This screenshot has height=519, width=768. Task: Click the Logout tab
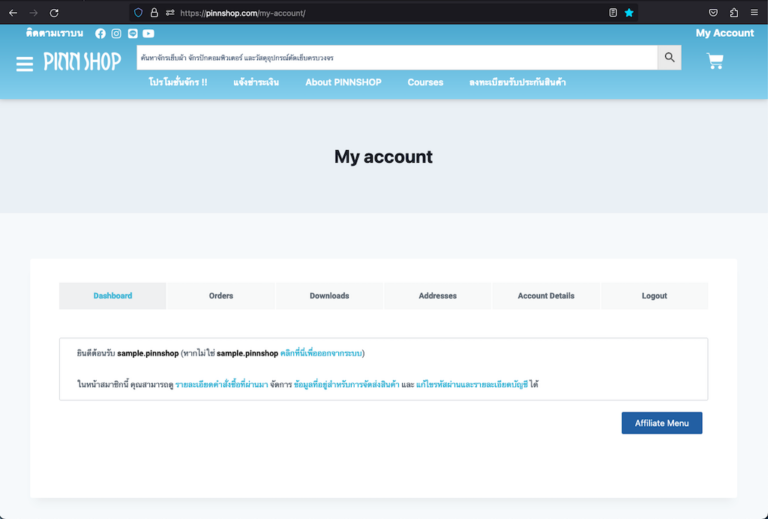pyautogui.click(x=654, y=296)
